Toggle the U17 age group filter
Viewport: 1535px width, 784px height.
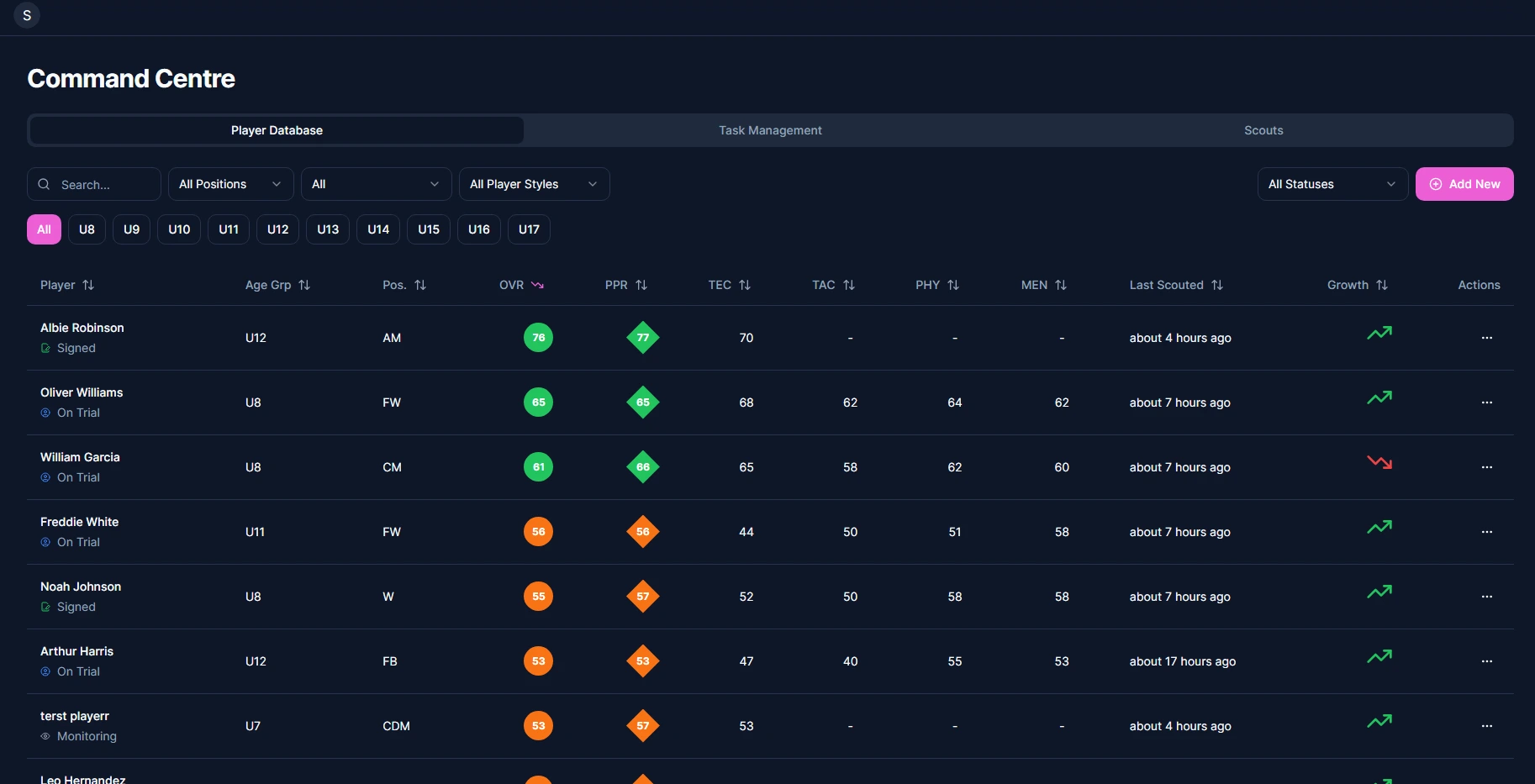coord(529,229)
